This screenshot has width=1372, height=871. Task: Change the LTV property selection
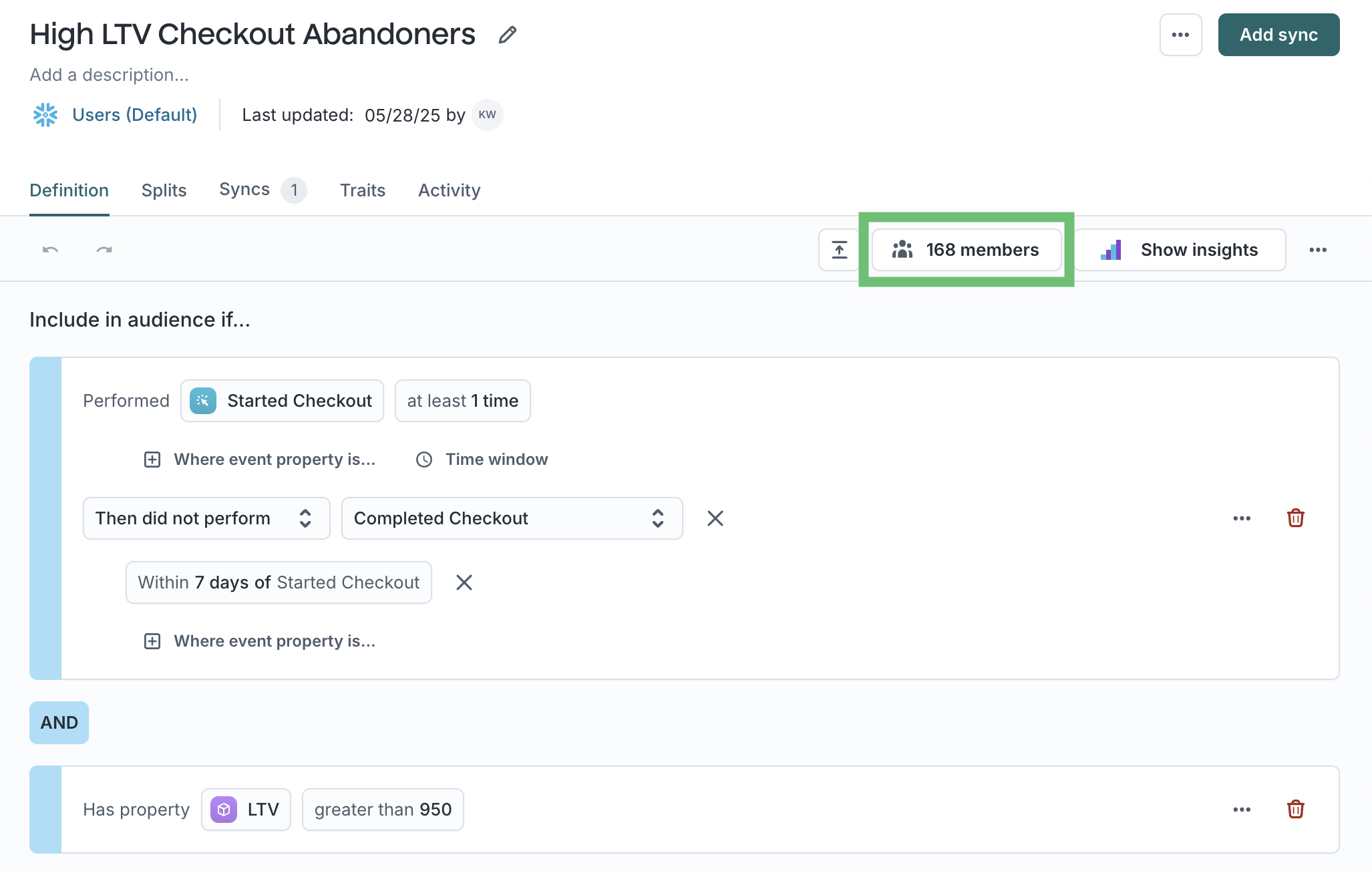246,810
